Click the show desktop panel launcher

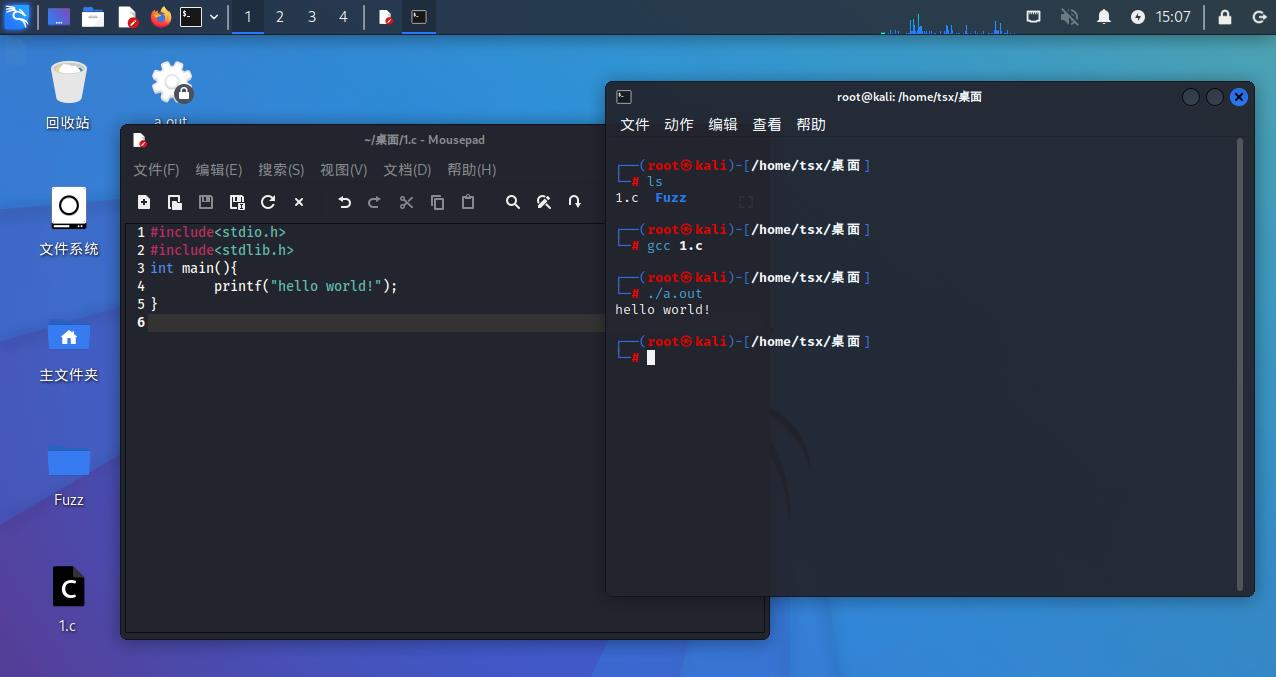point(59,17)
